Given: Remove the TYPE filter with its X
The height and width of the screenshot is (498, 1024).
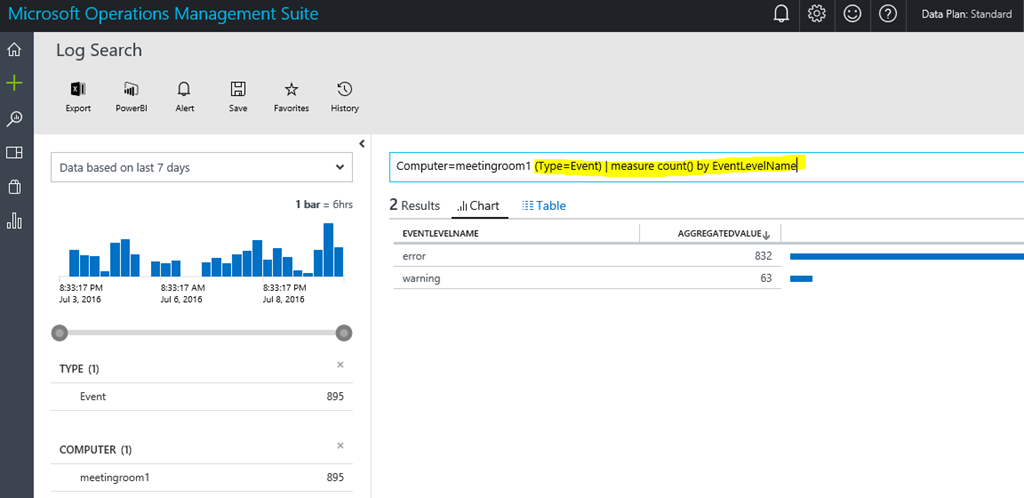Looking at the screenshot, I should [340, 366].
